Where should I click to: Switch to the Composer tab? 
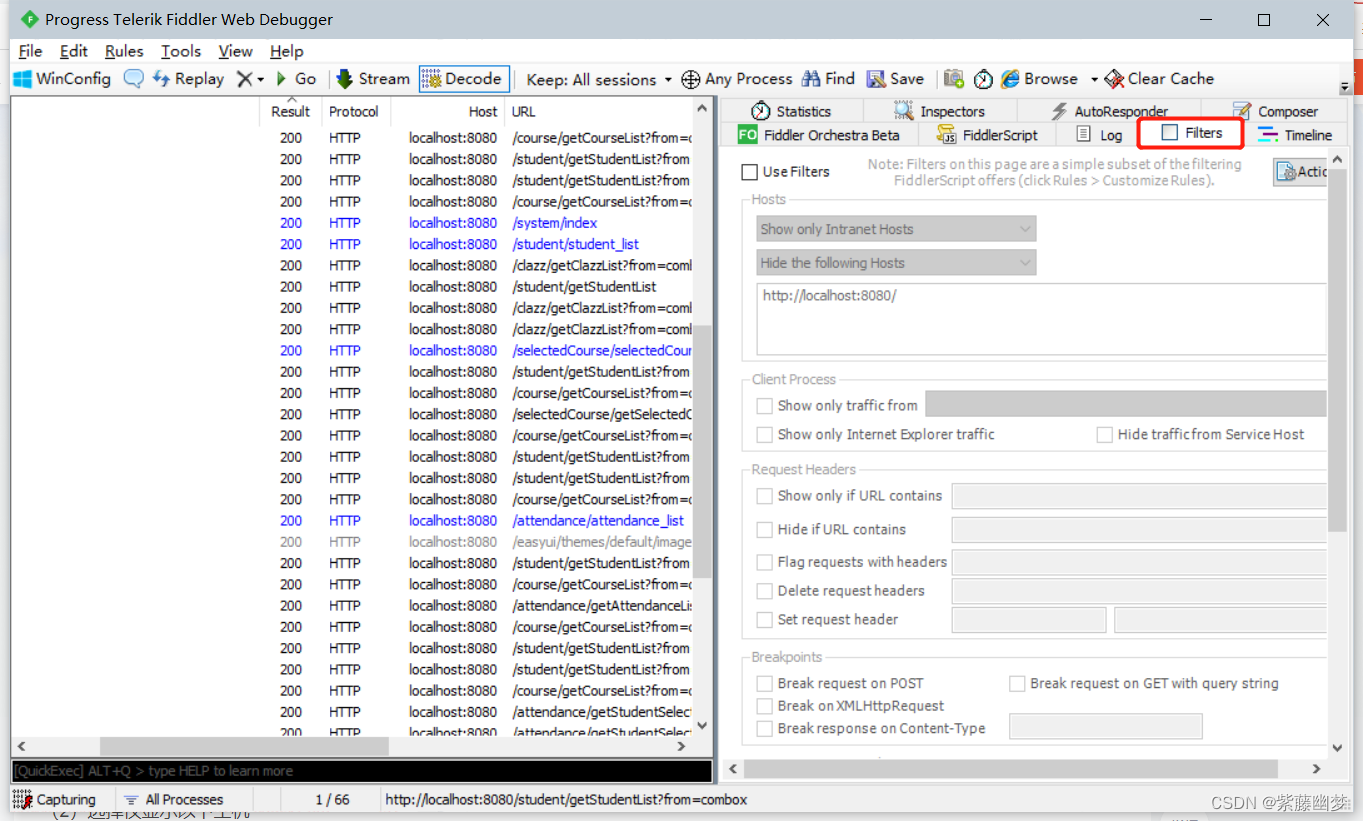[1275, 111]
